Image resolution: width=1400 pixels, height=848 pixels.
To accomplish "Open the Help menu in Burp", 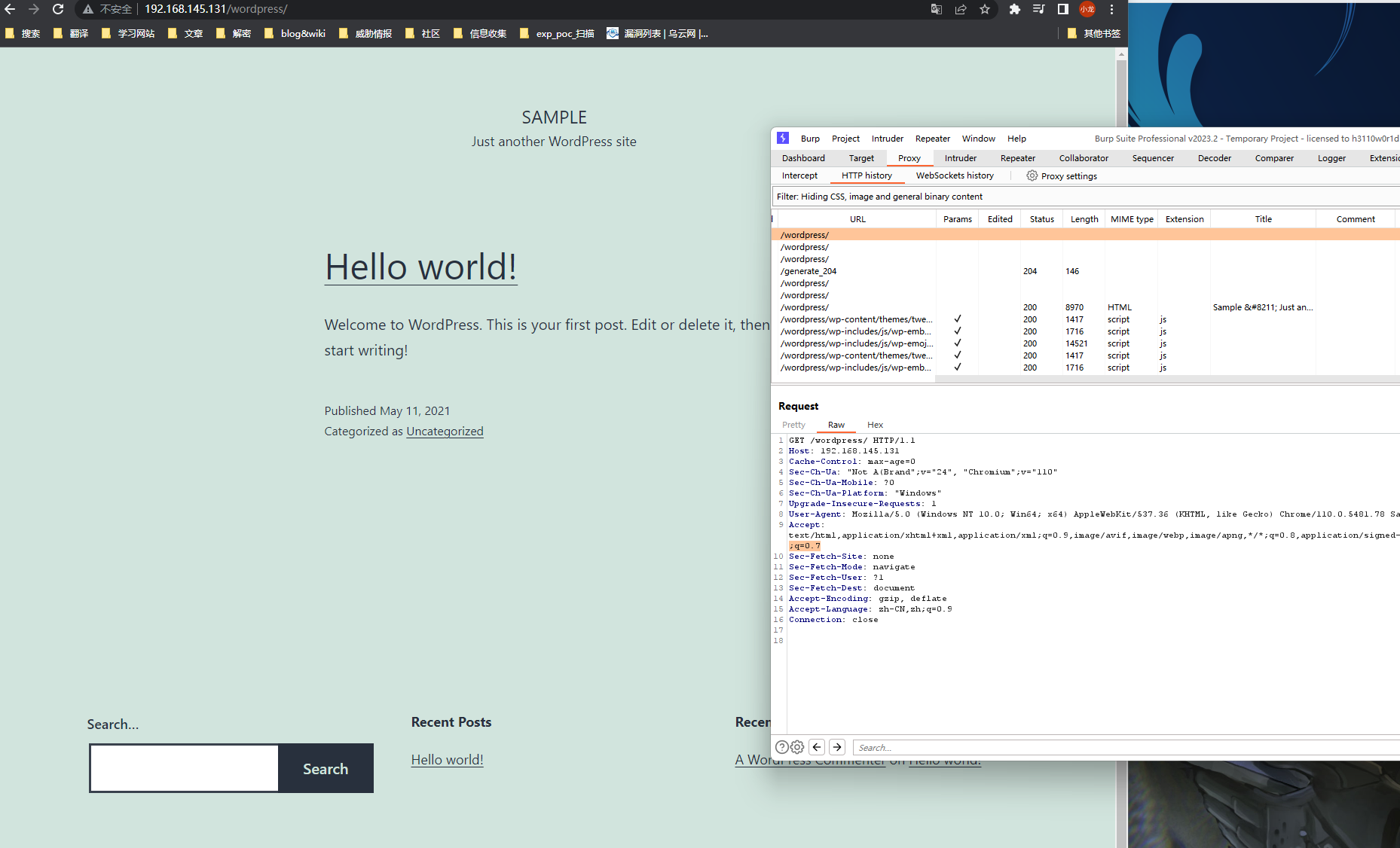I will [x=1016, y=139].
